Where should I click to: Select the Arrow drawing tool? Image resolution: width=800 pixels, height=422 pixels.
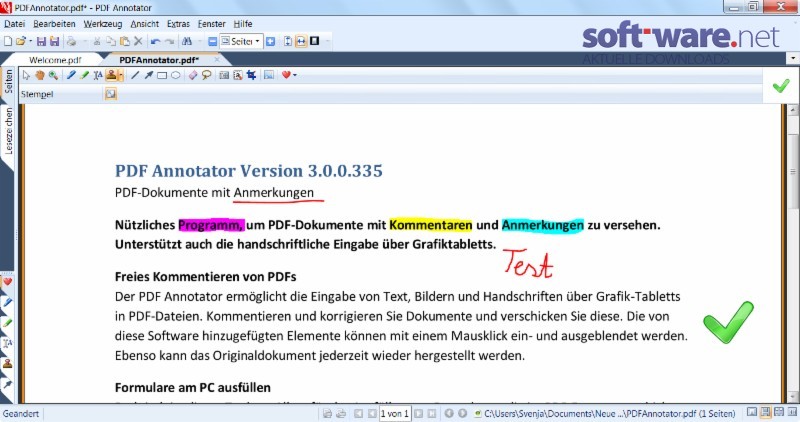[148, 76]
